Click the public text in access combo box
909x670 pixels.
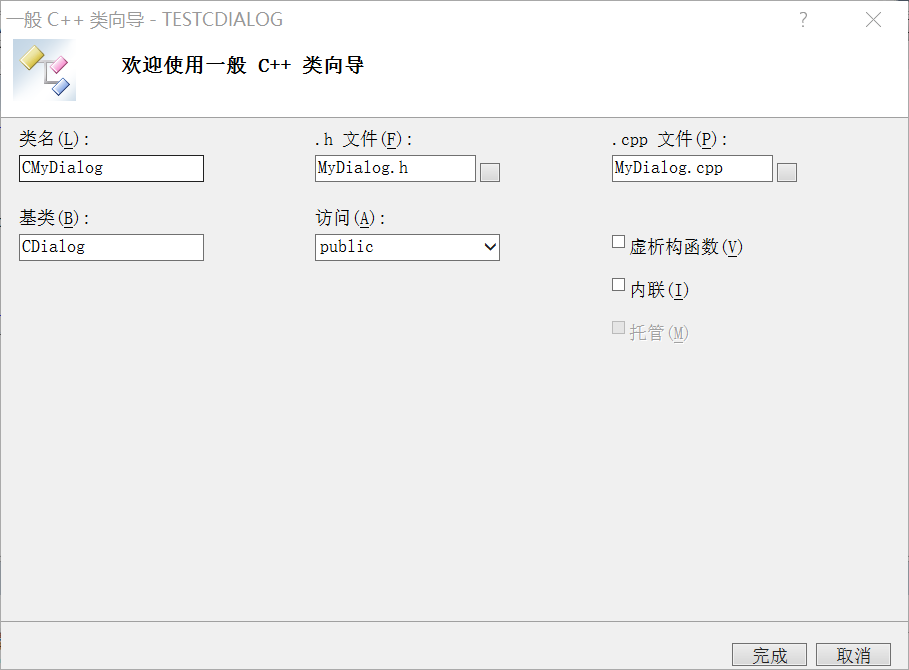pyautogui.click(x=347, y=247)
